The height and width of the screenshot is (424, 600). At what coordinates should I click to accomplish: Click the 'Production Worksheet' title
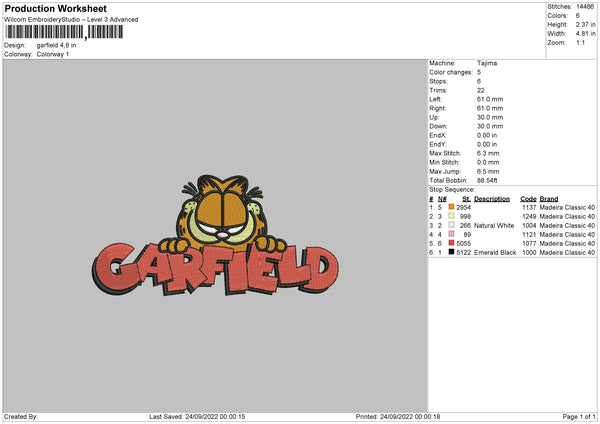pos(55,8)
